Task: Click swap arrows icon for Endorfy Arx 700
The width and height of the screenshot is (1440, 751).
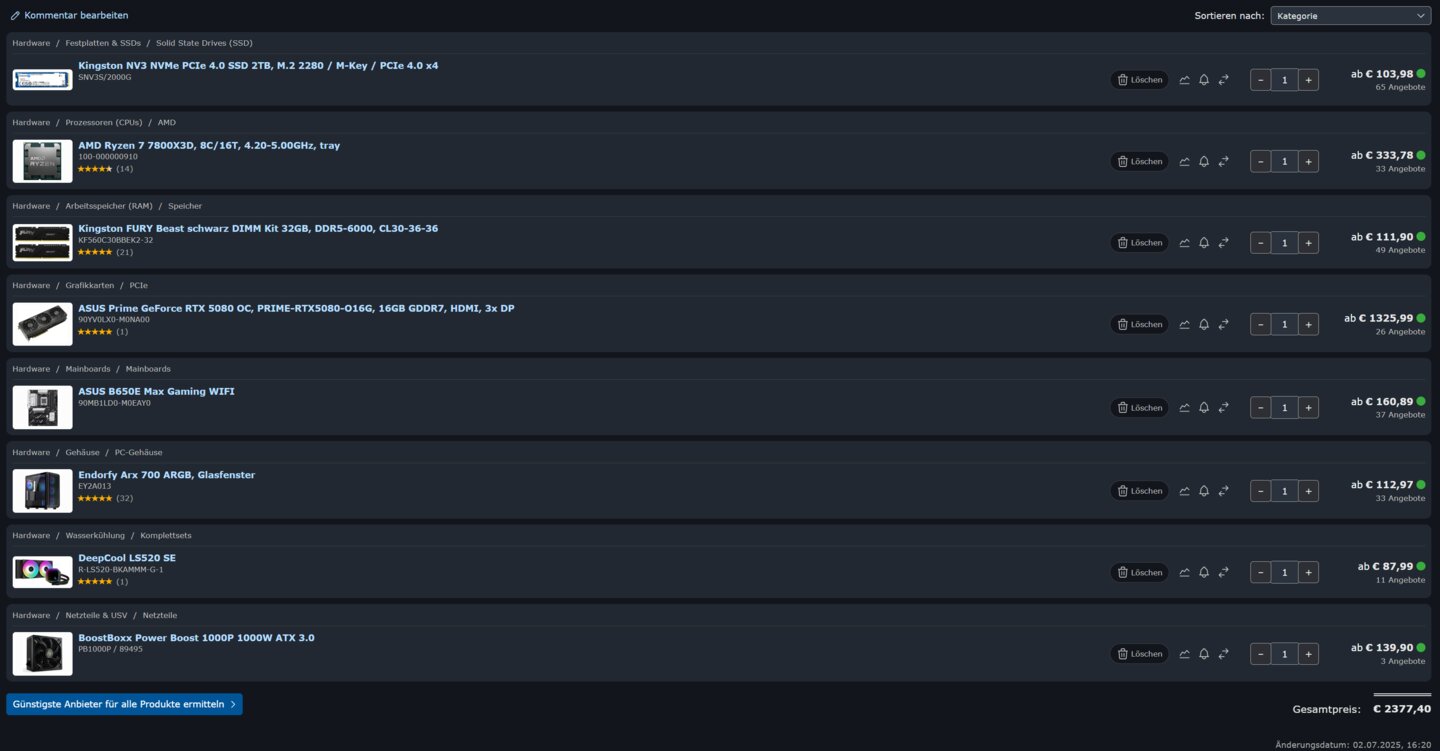Action: pos(1223,491)
